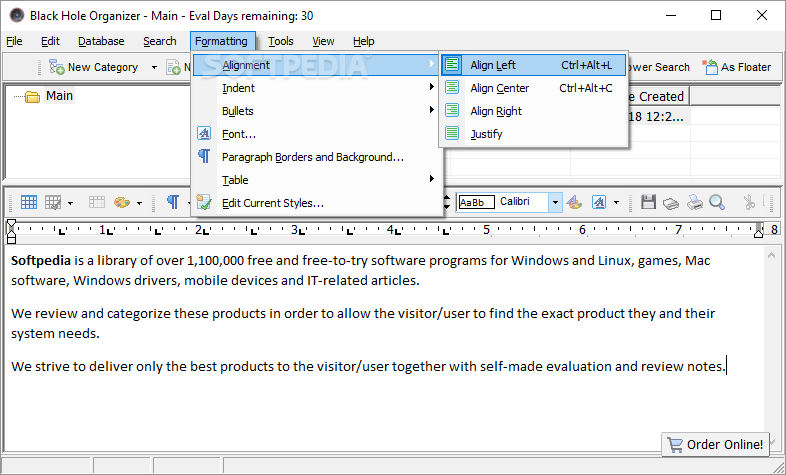
Task: Click the paragraph mark icon in toolbar
Action: point(172,202)
